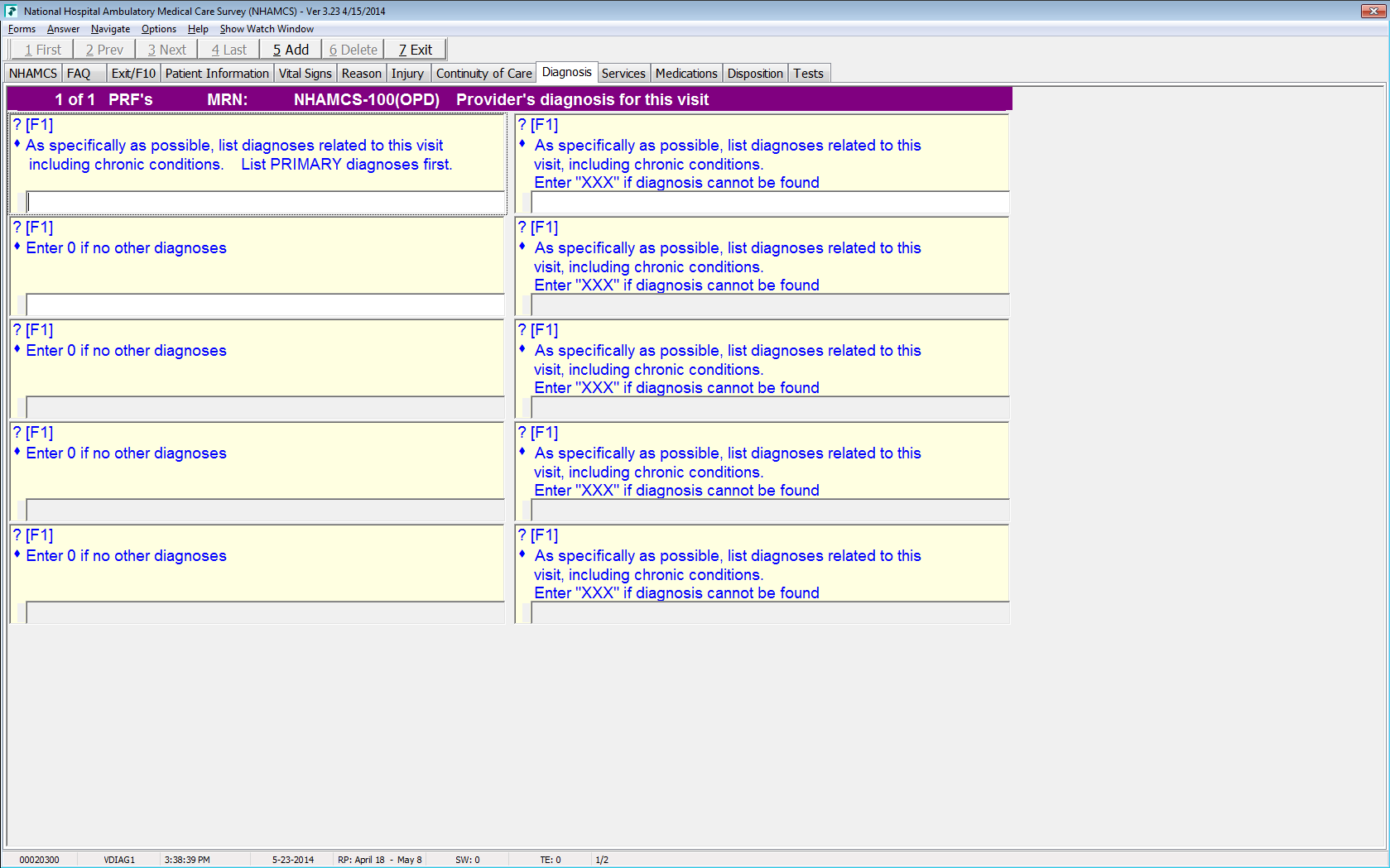
Task: Open the Navigate menu
Action: tap(110, 29)
